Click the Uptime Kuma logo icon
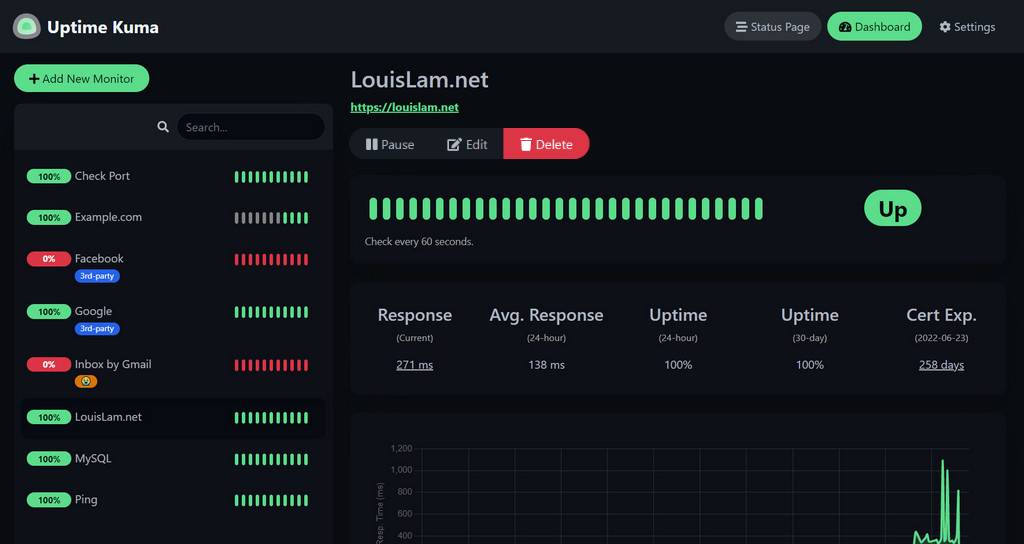Screen dimensions: 1024x544 (27, 27)
